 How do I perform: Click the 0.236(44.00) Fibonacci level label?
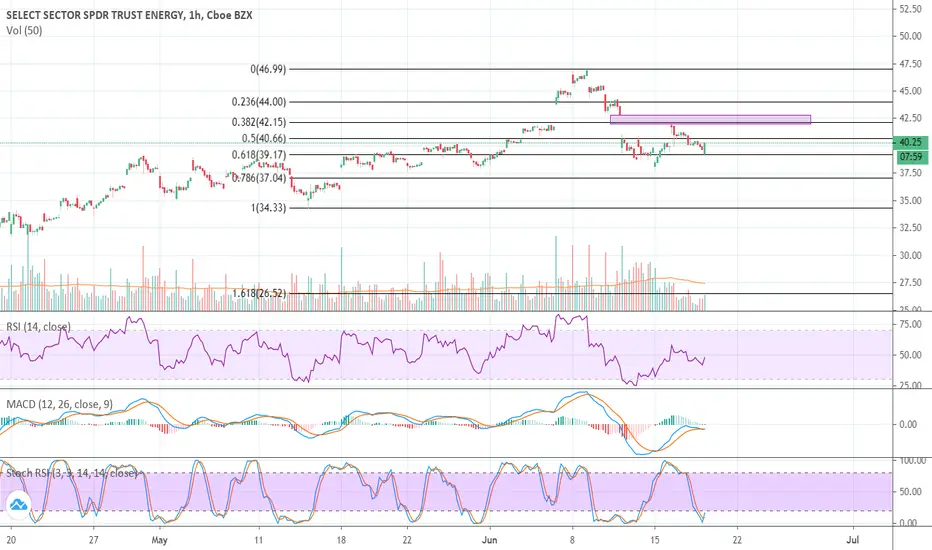click(x=259, y=102)
